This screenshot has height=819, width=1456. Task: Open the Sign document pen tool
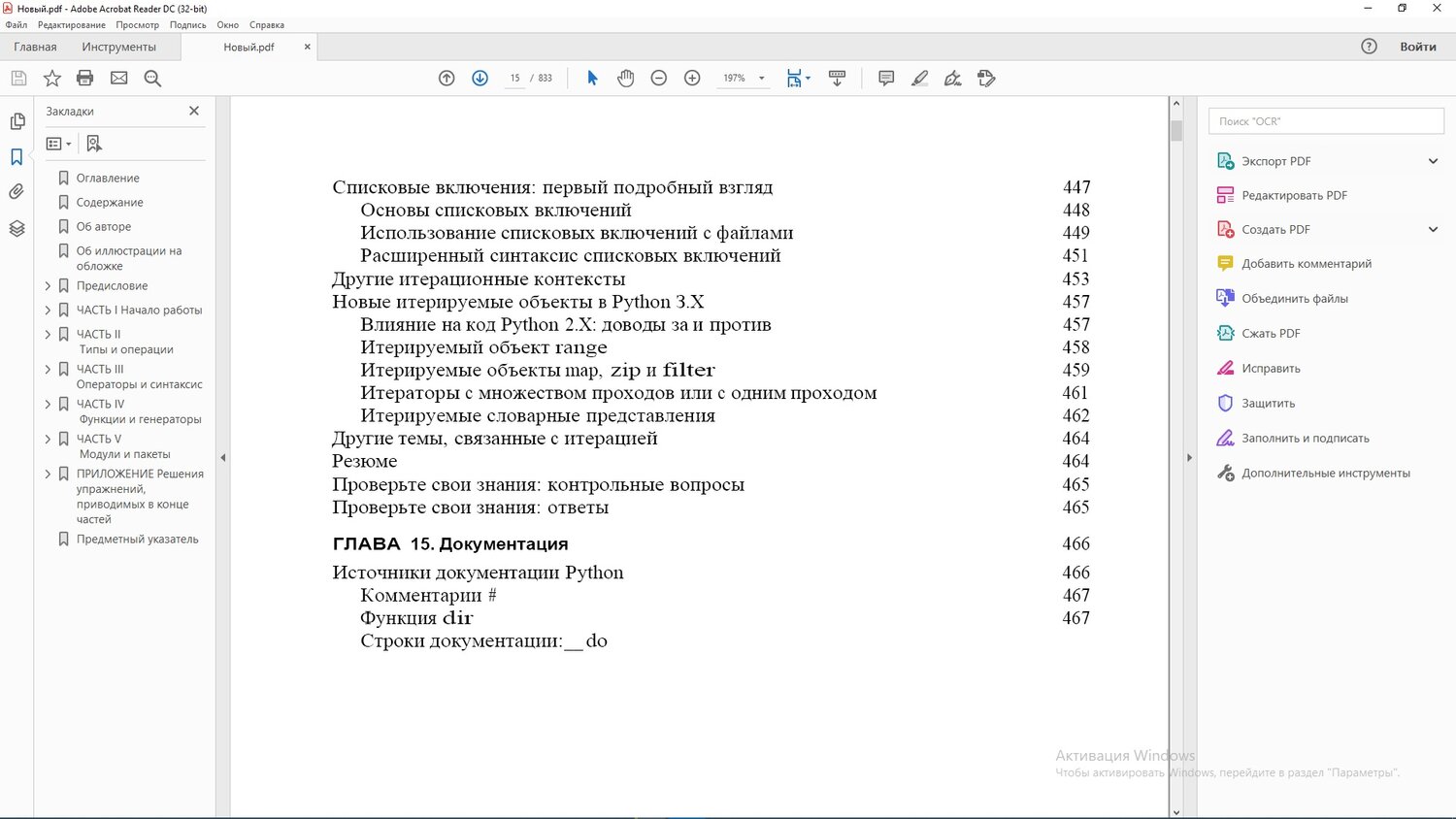point(953,79)
